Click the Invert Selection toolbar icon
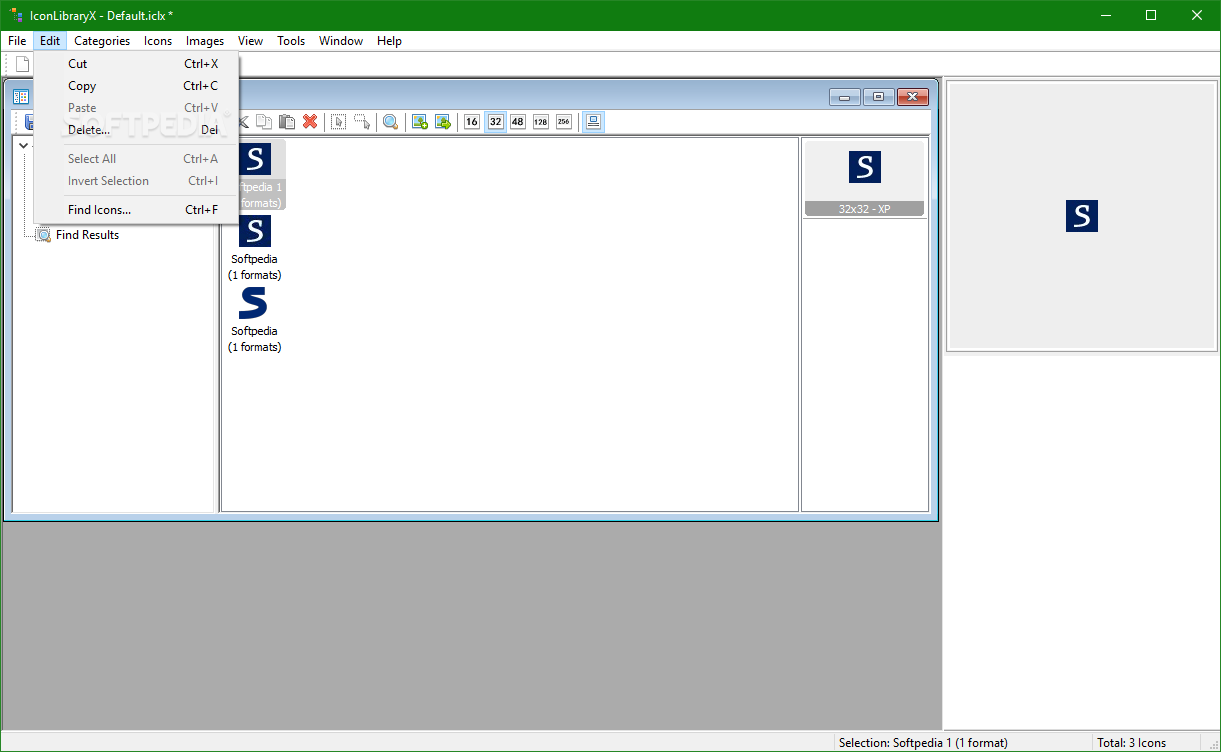Image resolution: width=1221 pixels, height=752 pixels. pos(362,122)
